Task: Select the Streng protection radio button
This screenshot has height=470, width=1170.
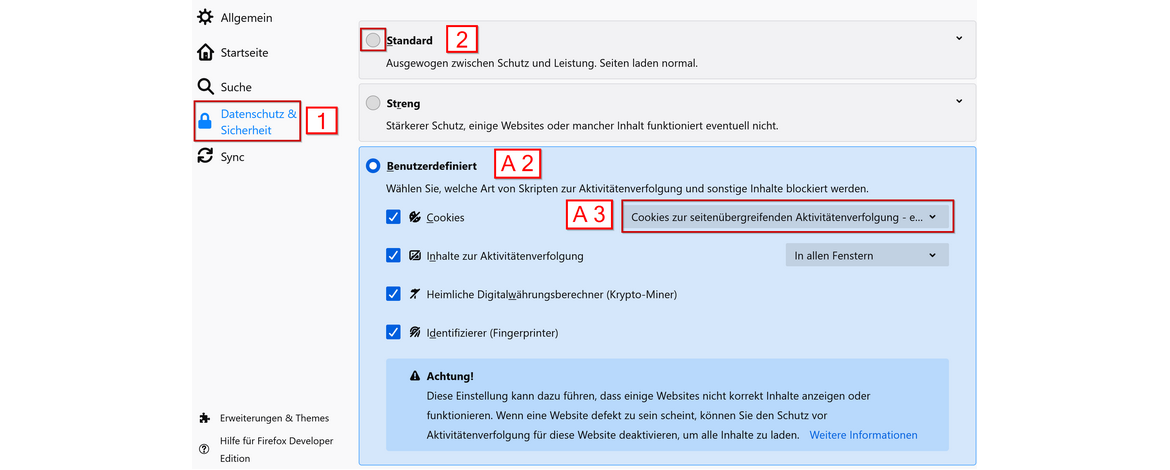Action: click(x=373, y=103)
